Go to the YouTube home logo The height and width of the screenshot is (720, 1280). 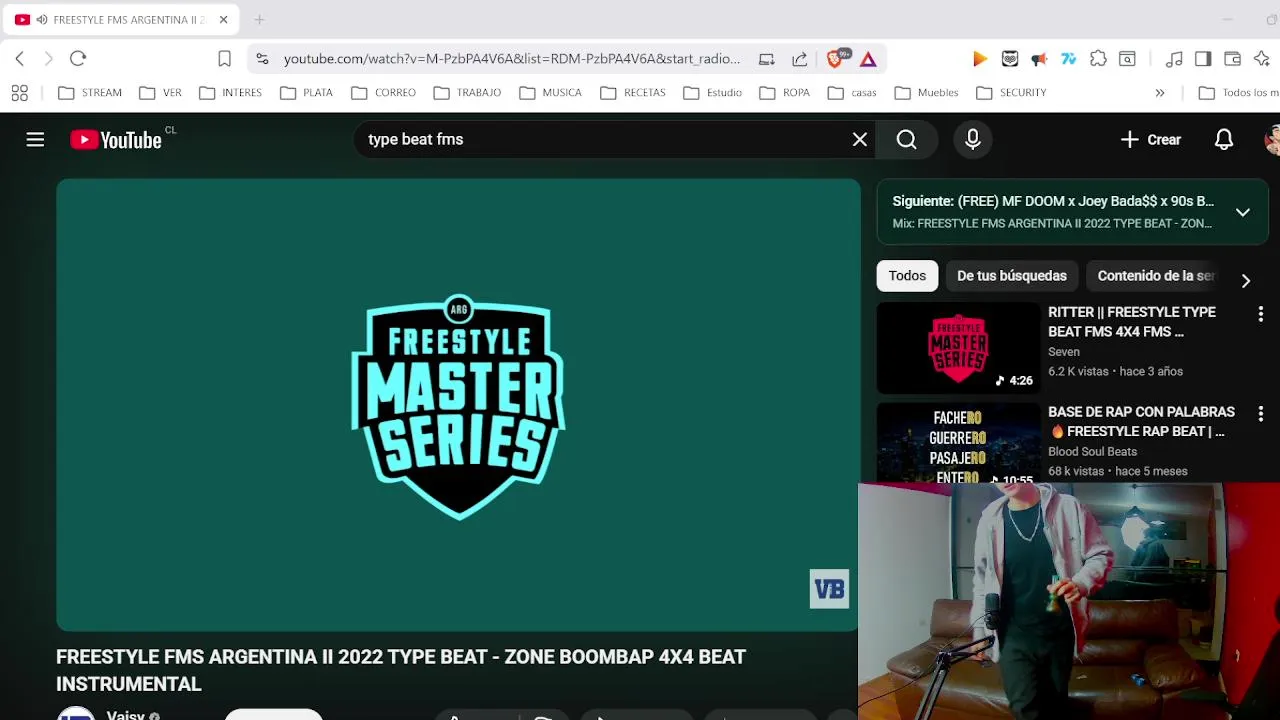pyautogui.click(x=116, y=140)
